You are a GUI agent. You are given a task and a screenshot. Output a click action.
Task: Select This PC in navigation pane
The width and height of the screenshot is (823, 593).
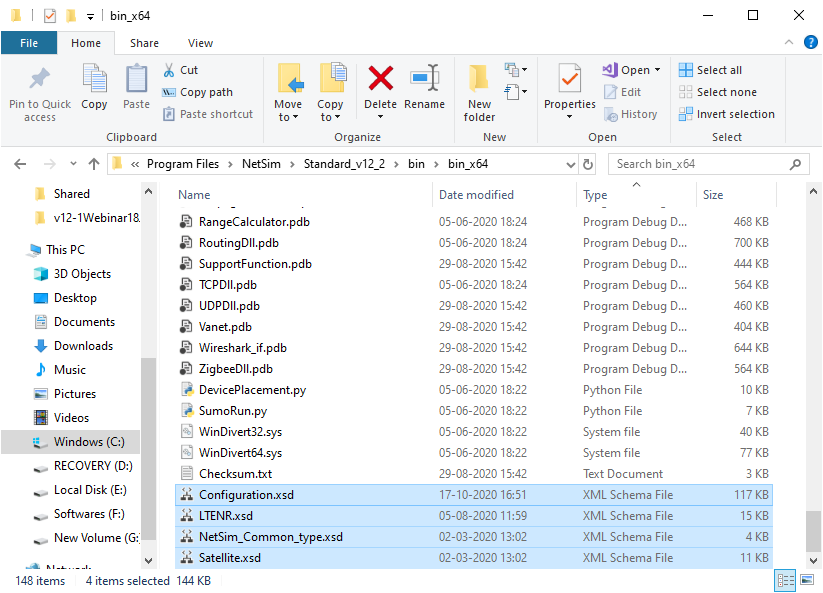coord(65,250)
